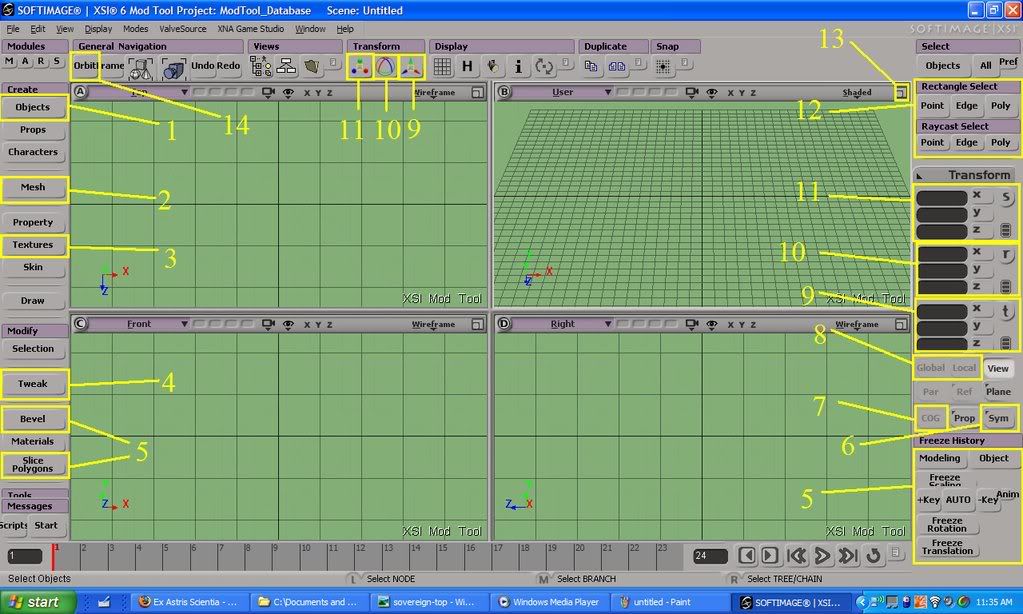Screen dimensions: 1023x614
Task: Open the File menu
Action: pos(13,29)
